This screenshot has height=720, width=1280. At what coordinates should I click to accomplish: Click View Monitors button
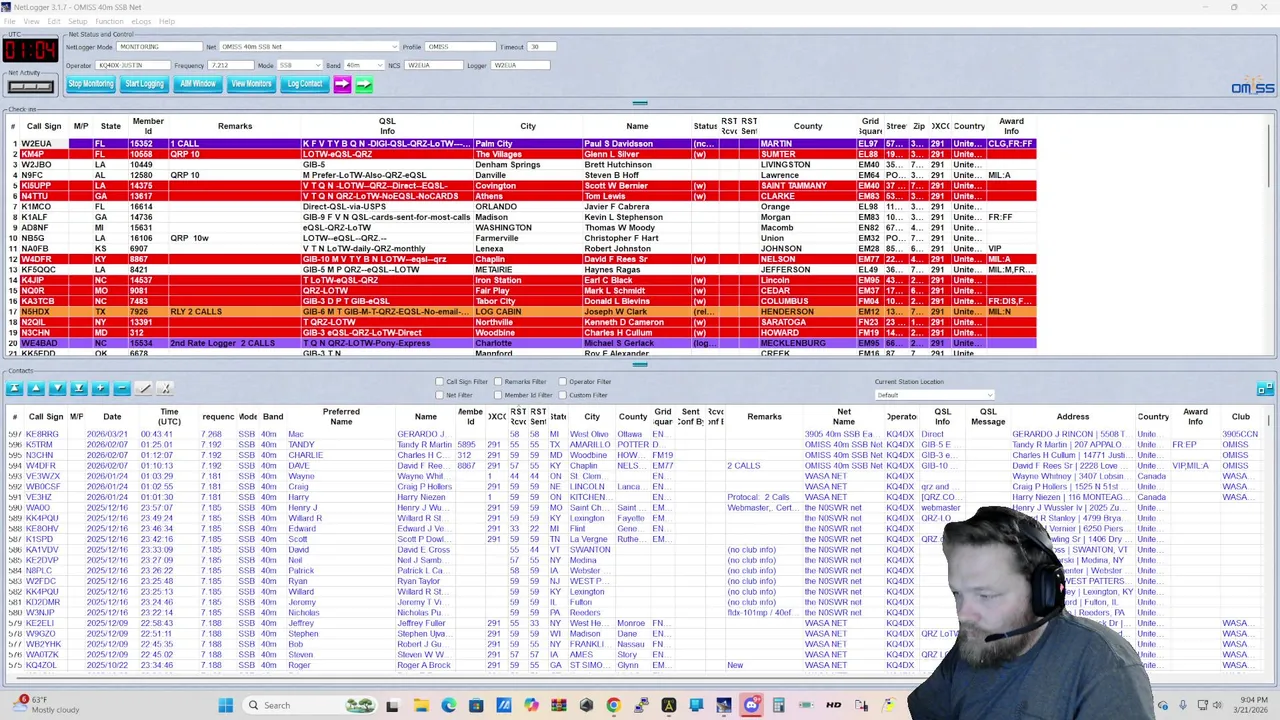[x=251, y=84]
